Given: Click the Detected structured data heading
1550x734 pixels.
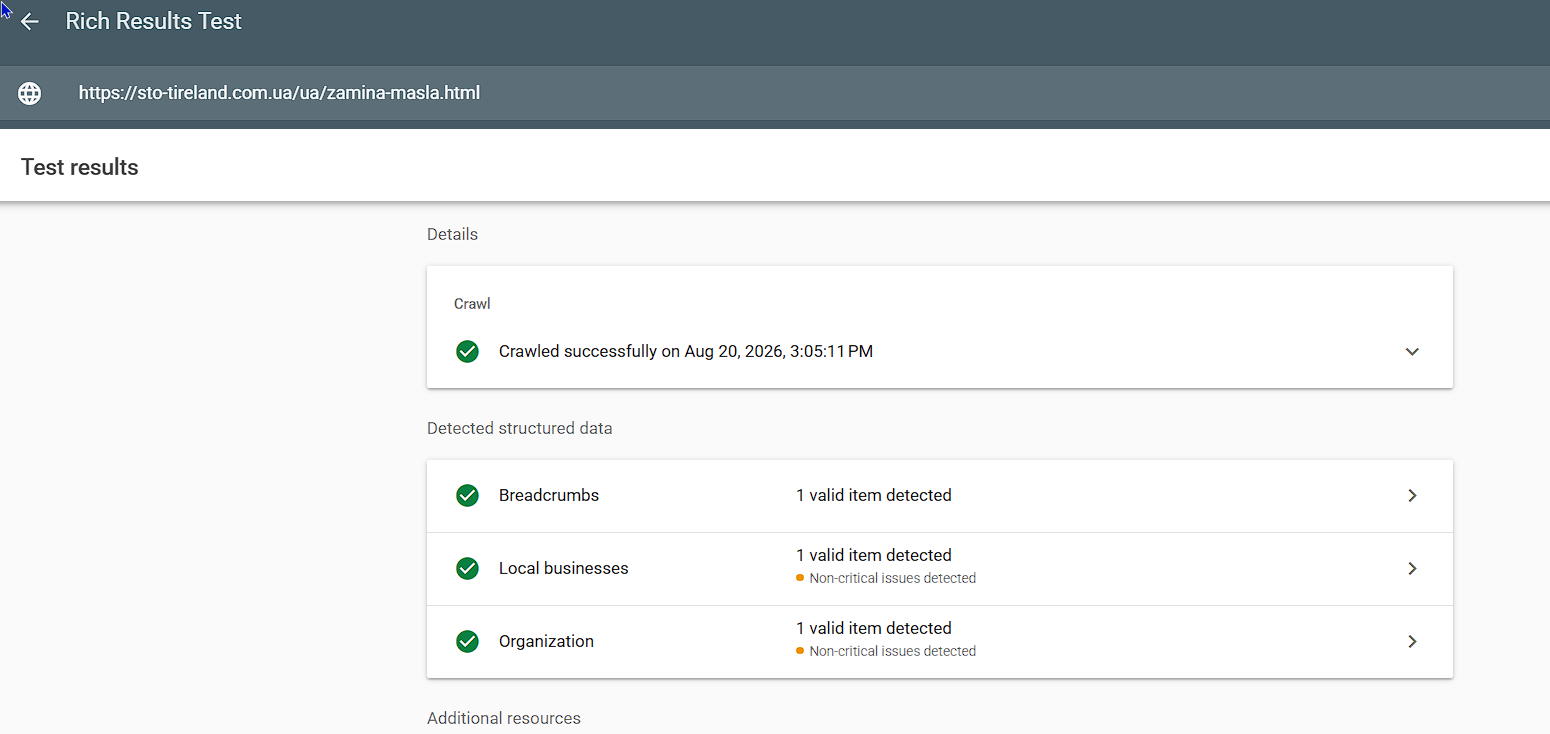Looking at the screenshot, I should click(x=519, y=429).
